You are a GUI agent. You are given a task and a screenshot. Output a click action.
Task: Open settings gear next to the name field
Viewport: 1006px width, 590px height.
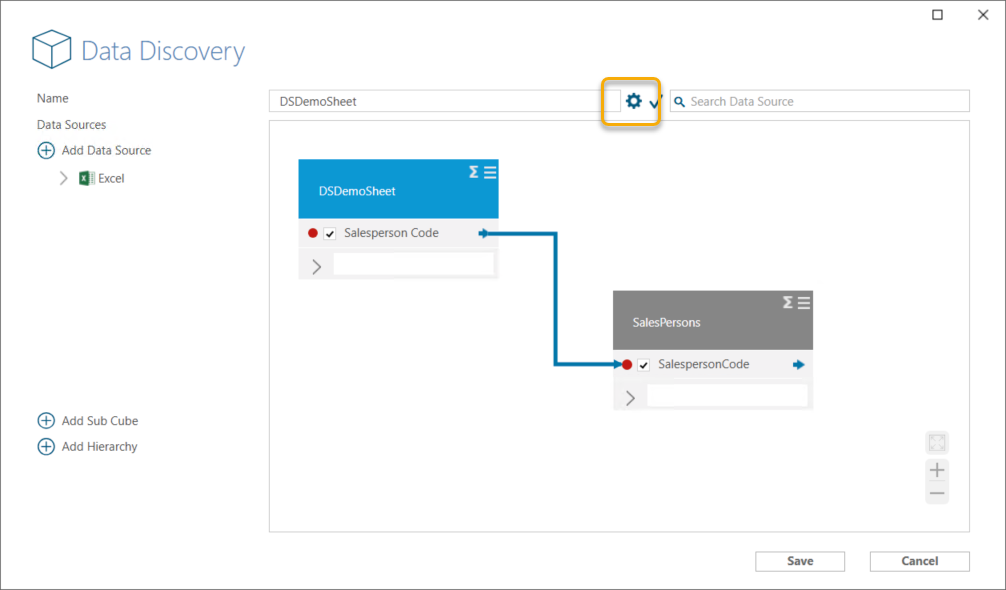pos(633,101)
